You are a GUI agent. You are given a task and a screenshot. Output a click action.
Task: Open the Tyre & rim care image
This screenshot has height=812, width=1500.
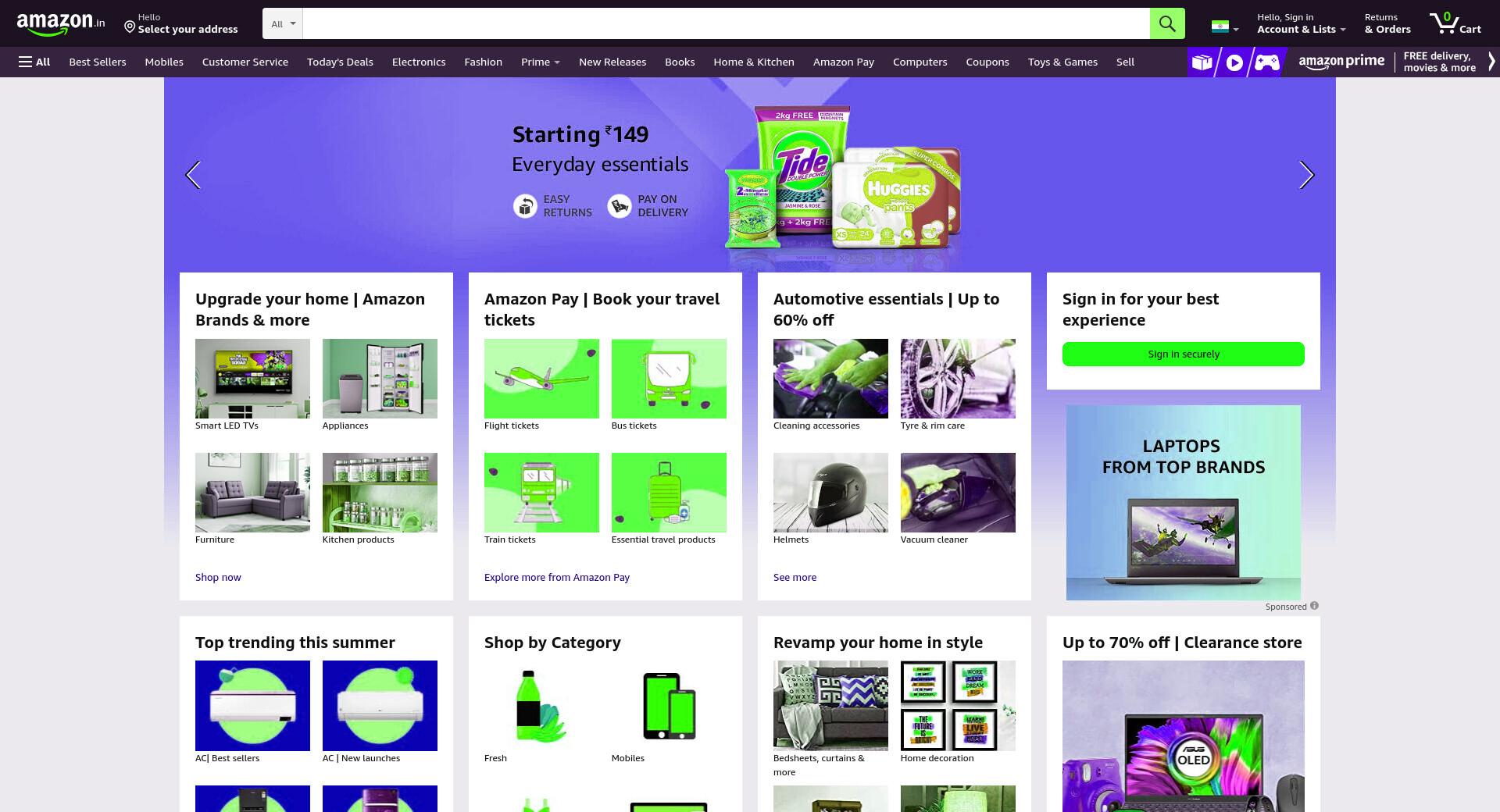coord(958,379)
